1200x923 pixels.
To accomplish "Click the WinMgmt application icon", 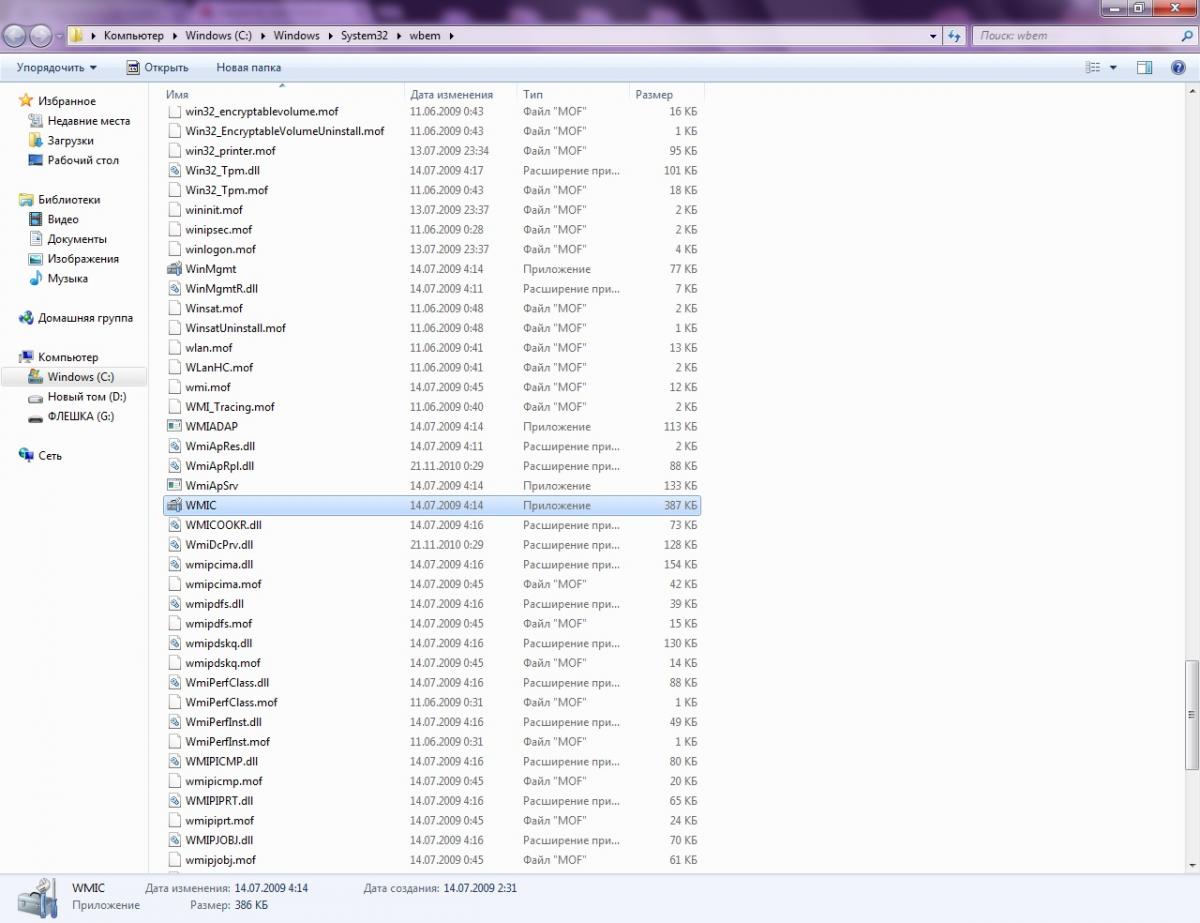I will click(175, 269).
